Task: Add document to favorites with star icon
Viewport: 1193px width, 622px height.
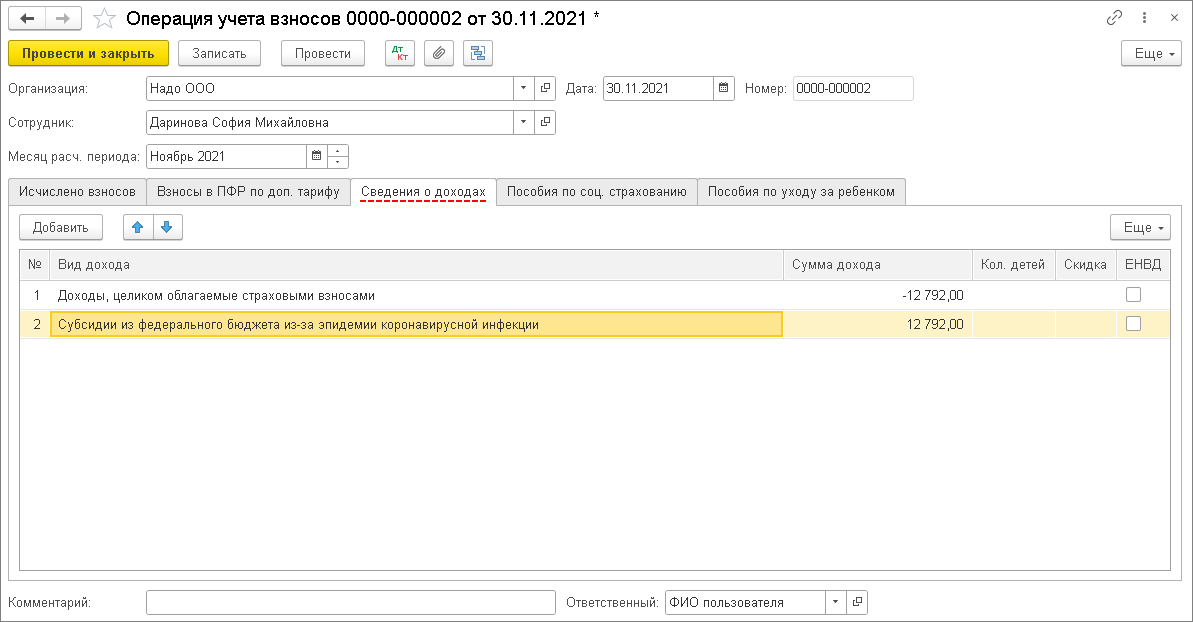Action: point(104,18)
